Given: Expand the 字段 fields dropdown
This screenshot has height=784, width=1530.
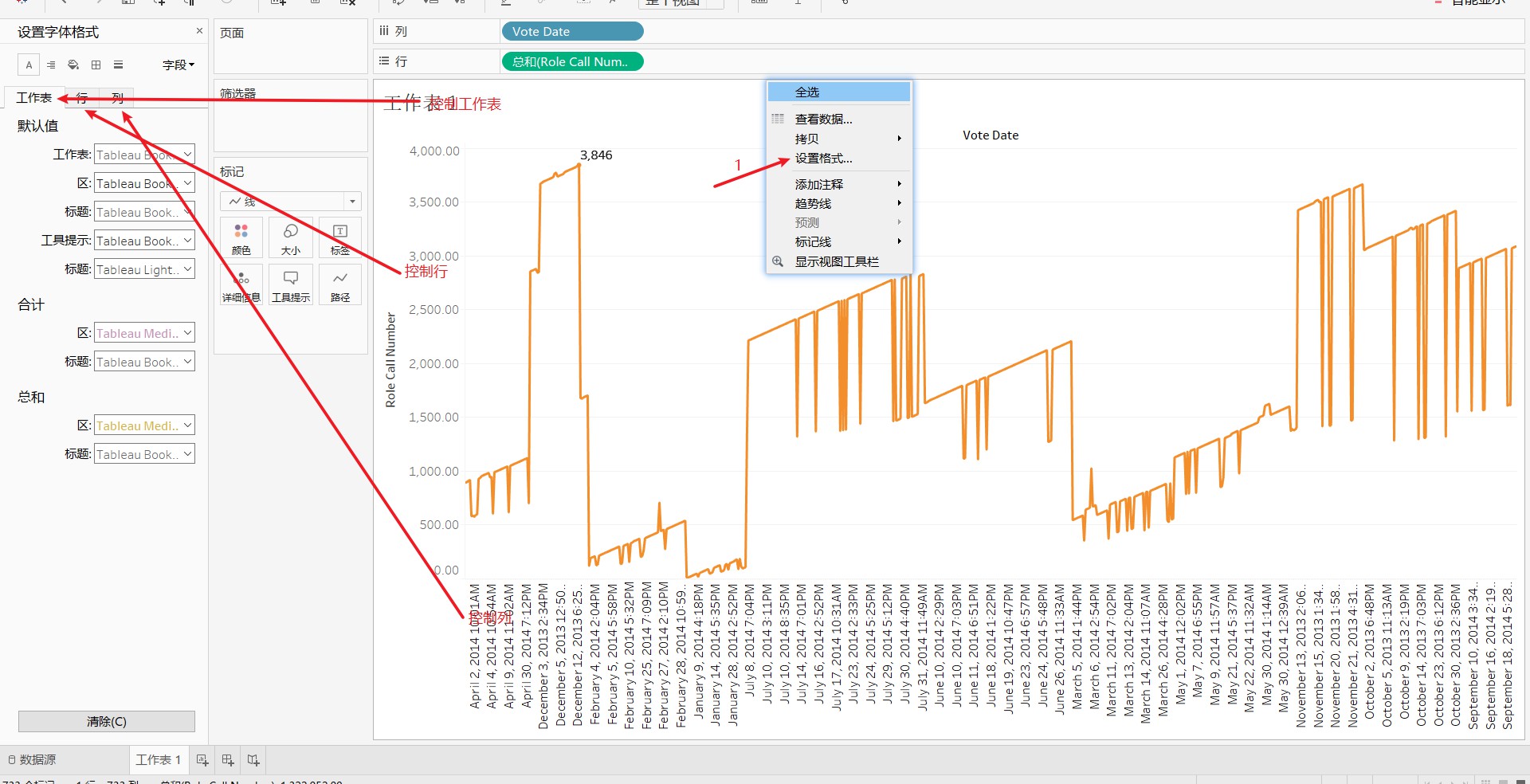Looking at the screenshot, I should [178, 65].
